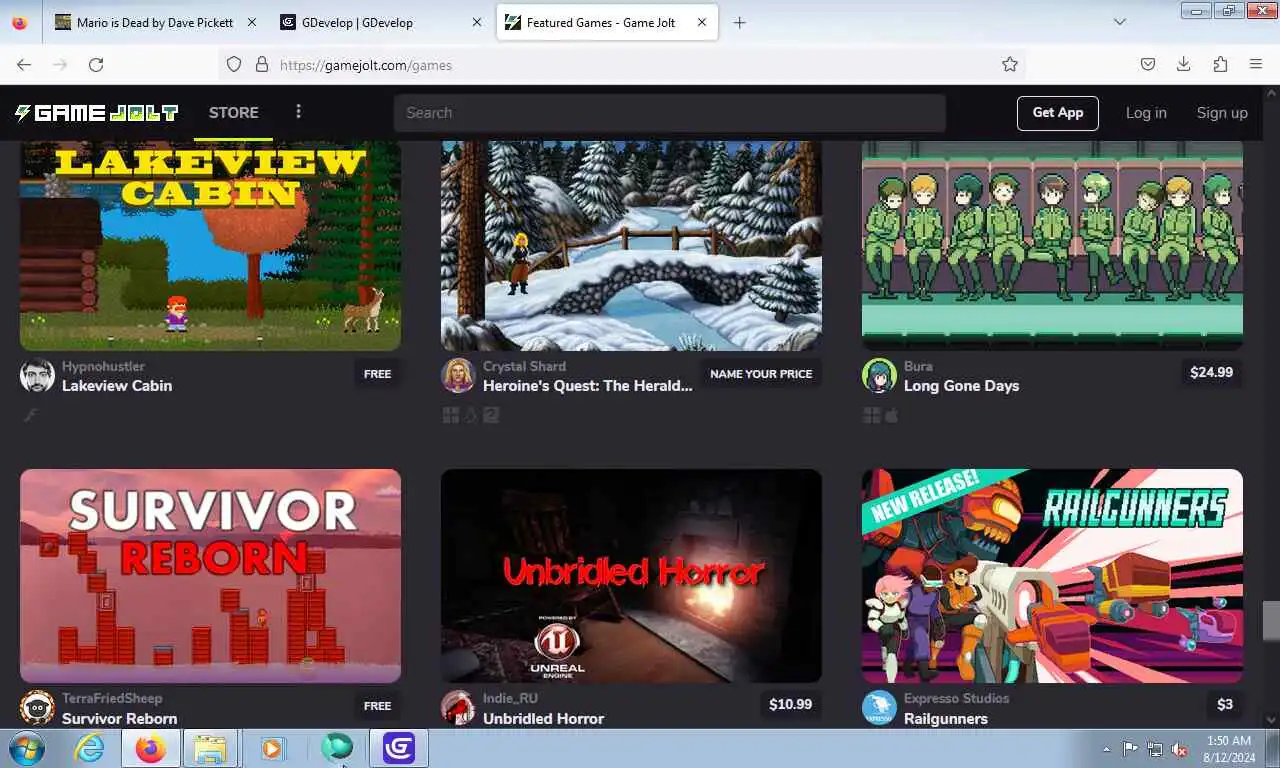This screenshot has width=1280, height=768.
Task: Open the Firefox extensions puzzle icon
Action: [1220, 64]
